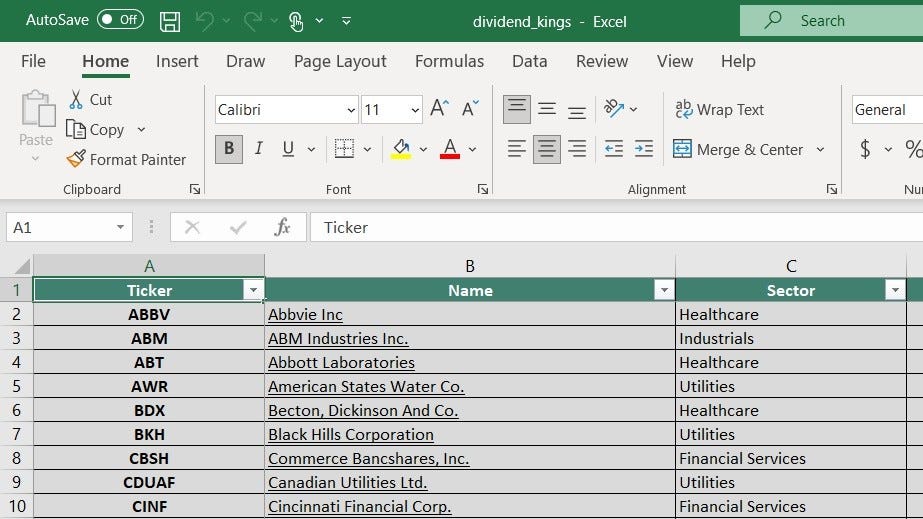Screen dimensions: 923x519
Task: Apply the red font color swatch
Action: pyautogui.click(x=450, y=149)
